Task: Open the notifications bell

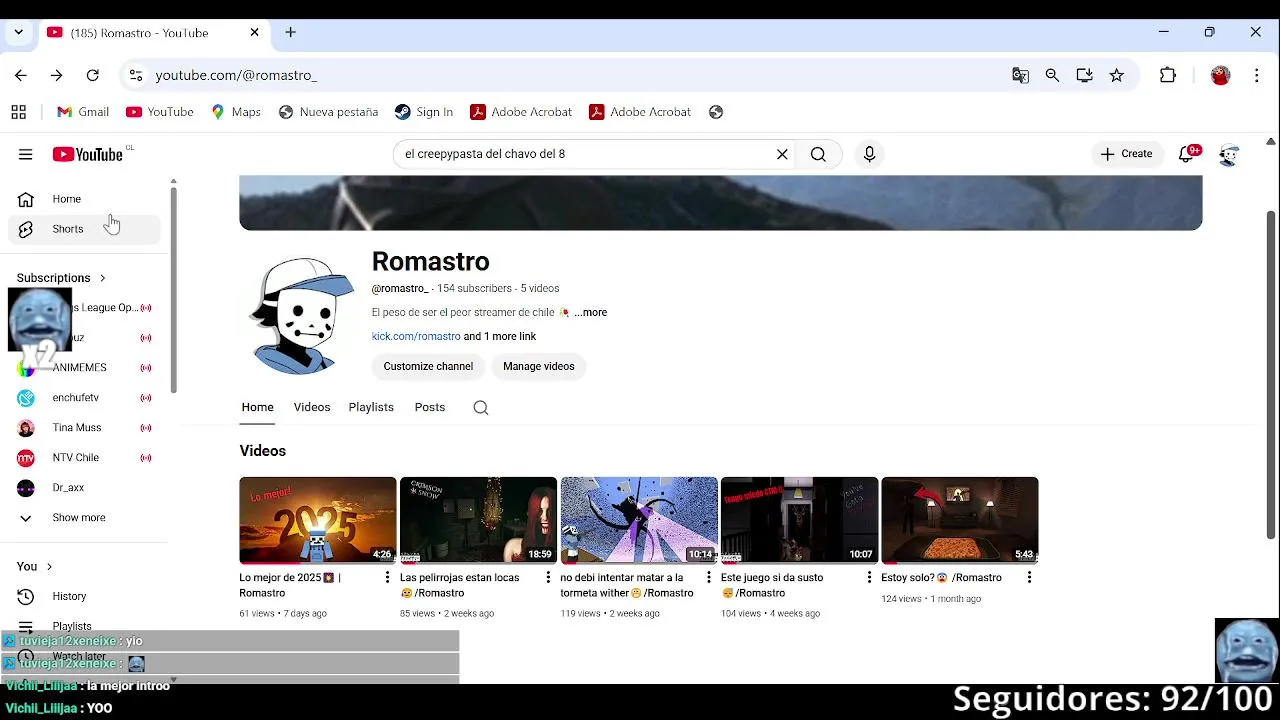Action: coord(1187,154)
